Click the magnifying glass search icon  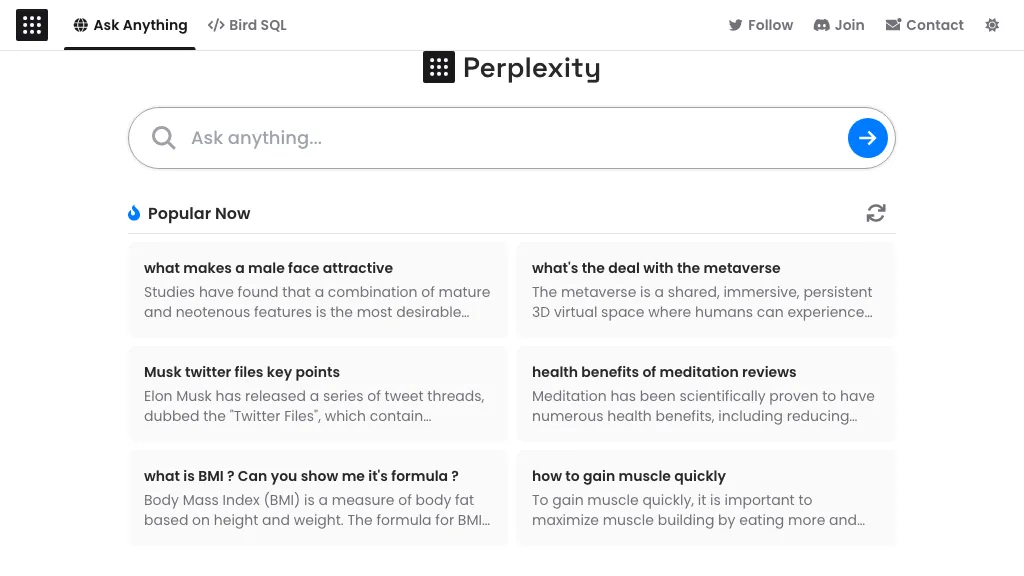coord(163,138)
